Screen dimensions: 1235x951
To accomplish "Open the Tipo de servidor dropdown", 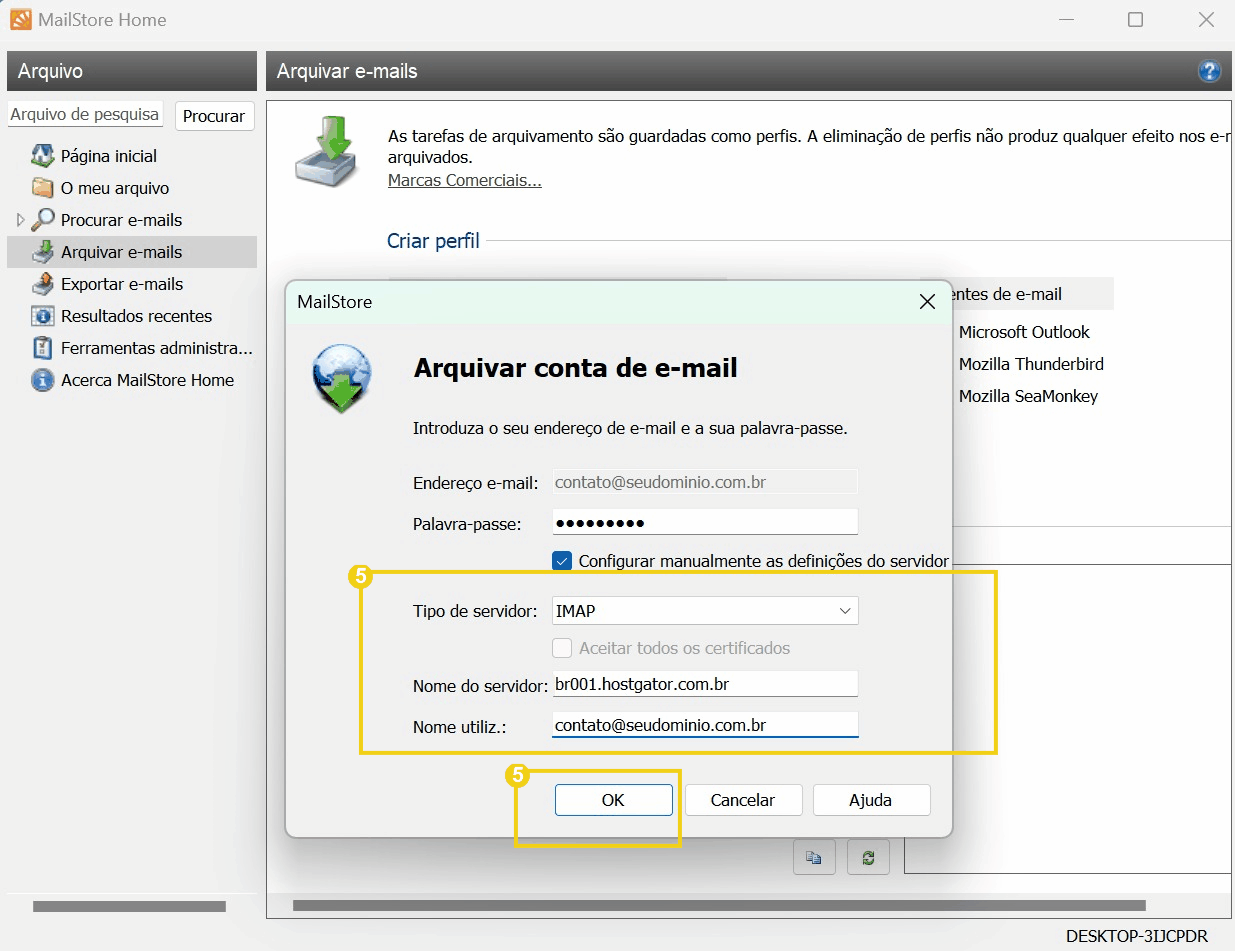I will (x=845, y=610).
